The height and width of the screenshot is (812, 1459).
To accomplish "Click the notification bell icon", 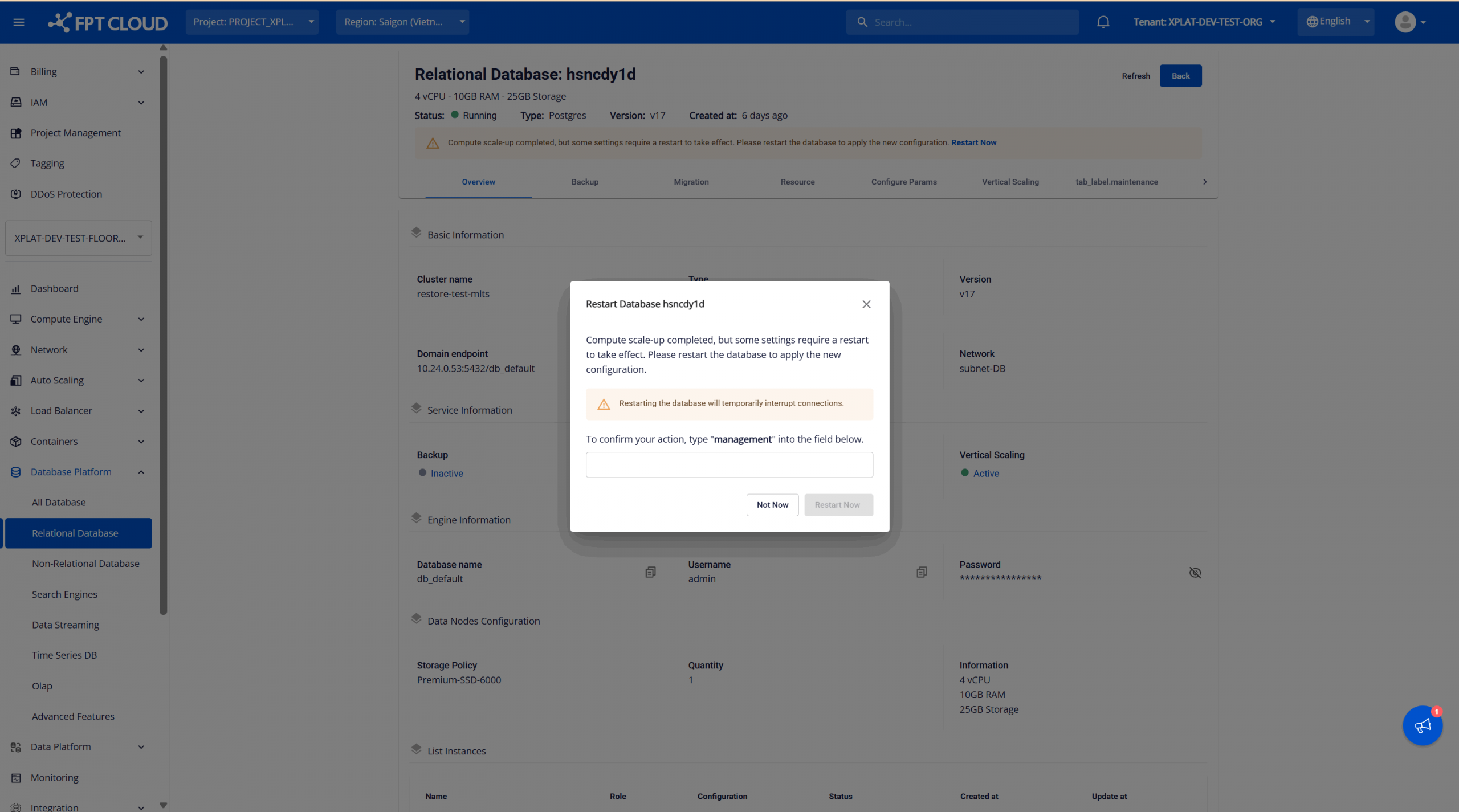I will pyautogui.click(x=1103, y=22).
